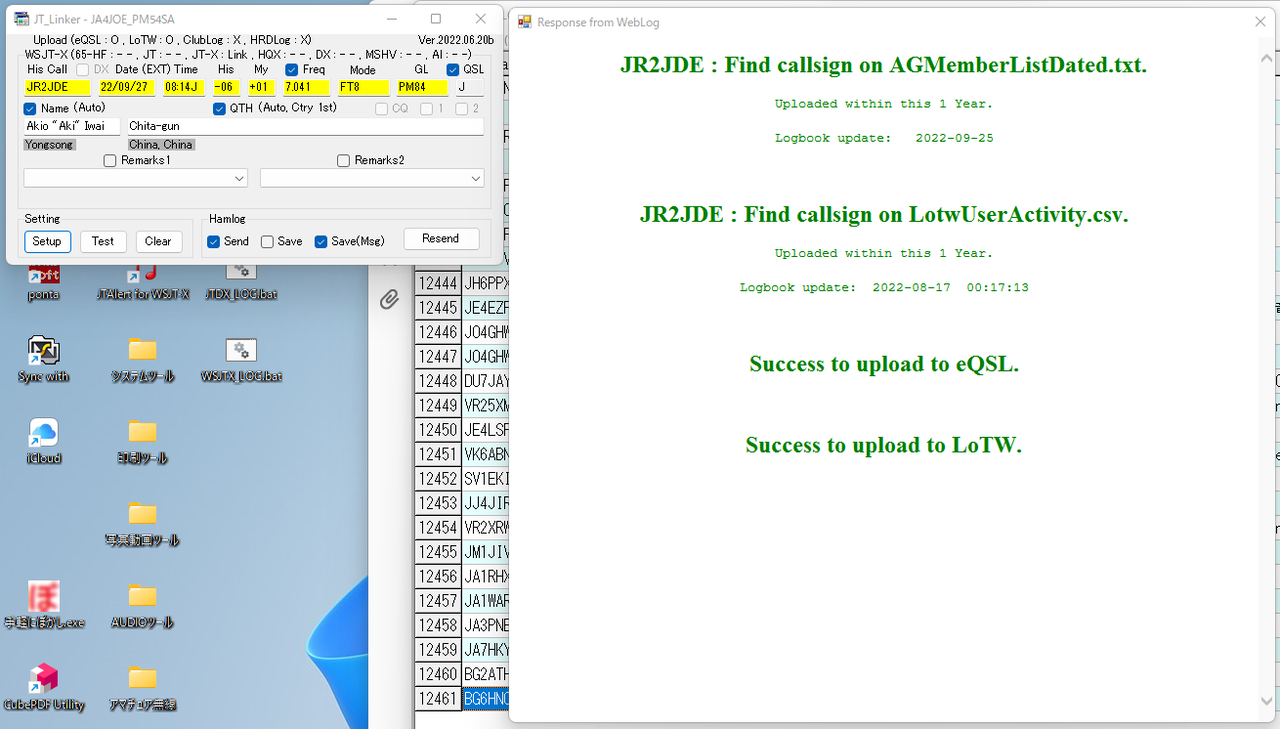The width and height of the screenshot is (1280, 729).
Task: Select the 写真動画ツール folder on desktop
Action: (x=143, y=524)
